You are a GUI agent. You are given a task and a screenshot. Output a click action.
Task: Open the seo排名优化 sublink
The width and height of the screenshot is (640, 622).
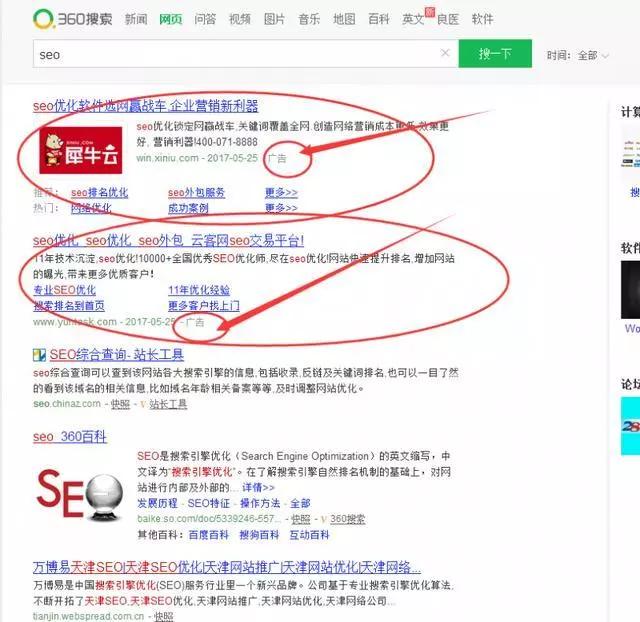tap(99, 193)
